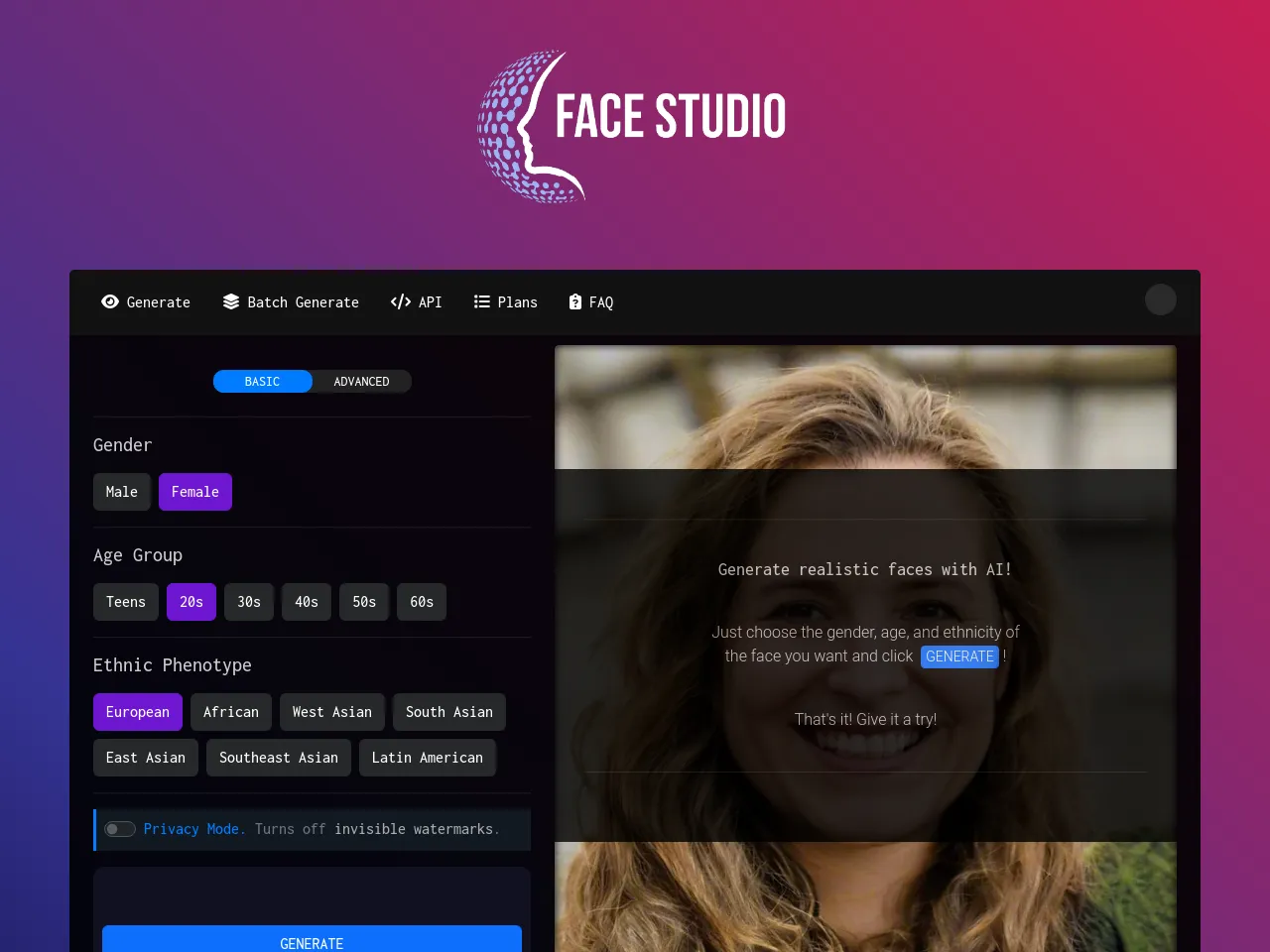
Task: Click the Face Studio logo
Action: point(632,126)
